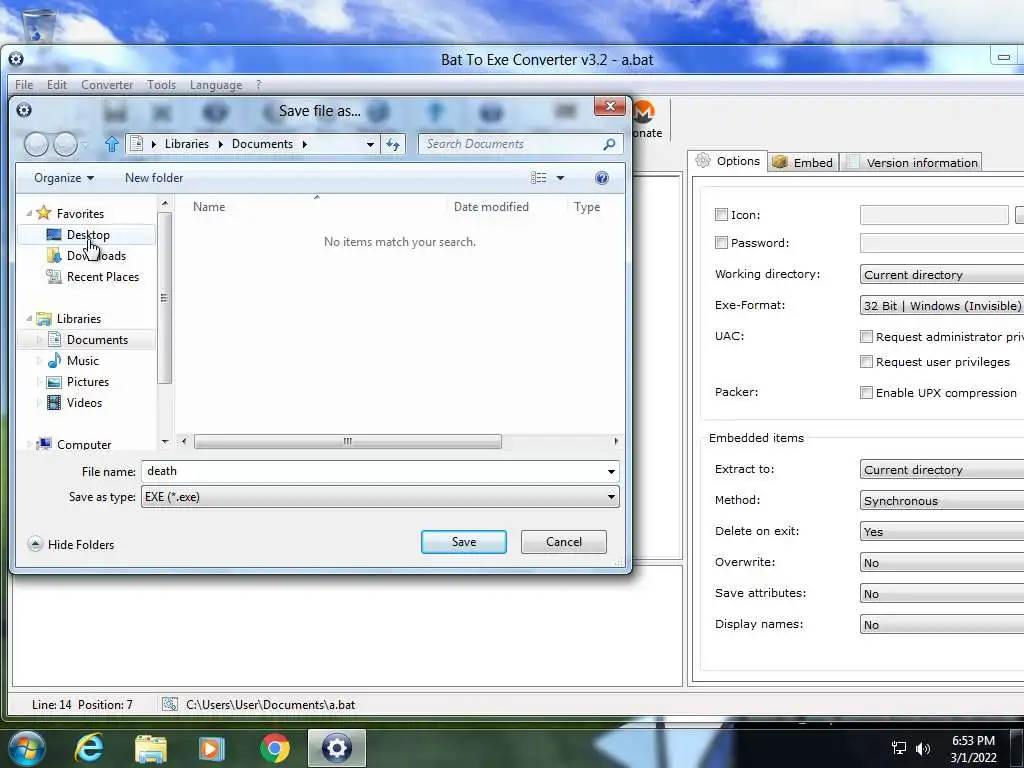Click the search magnifier icon
Image resolution: width=1024 pixels, height=768 pixels.
pos(609,144)
